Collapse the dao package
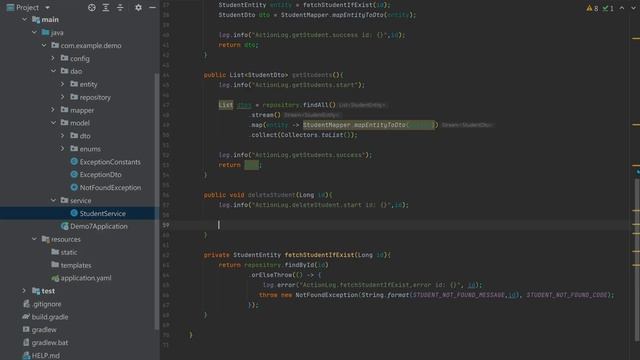Image resolution: width=640 pixels, height=360 pixels. click(x=53, y=71)
